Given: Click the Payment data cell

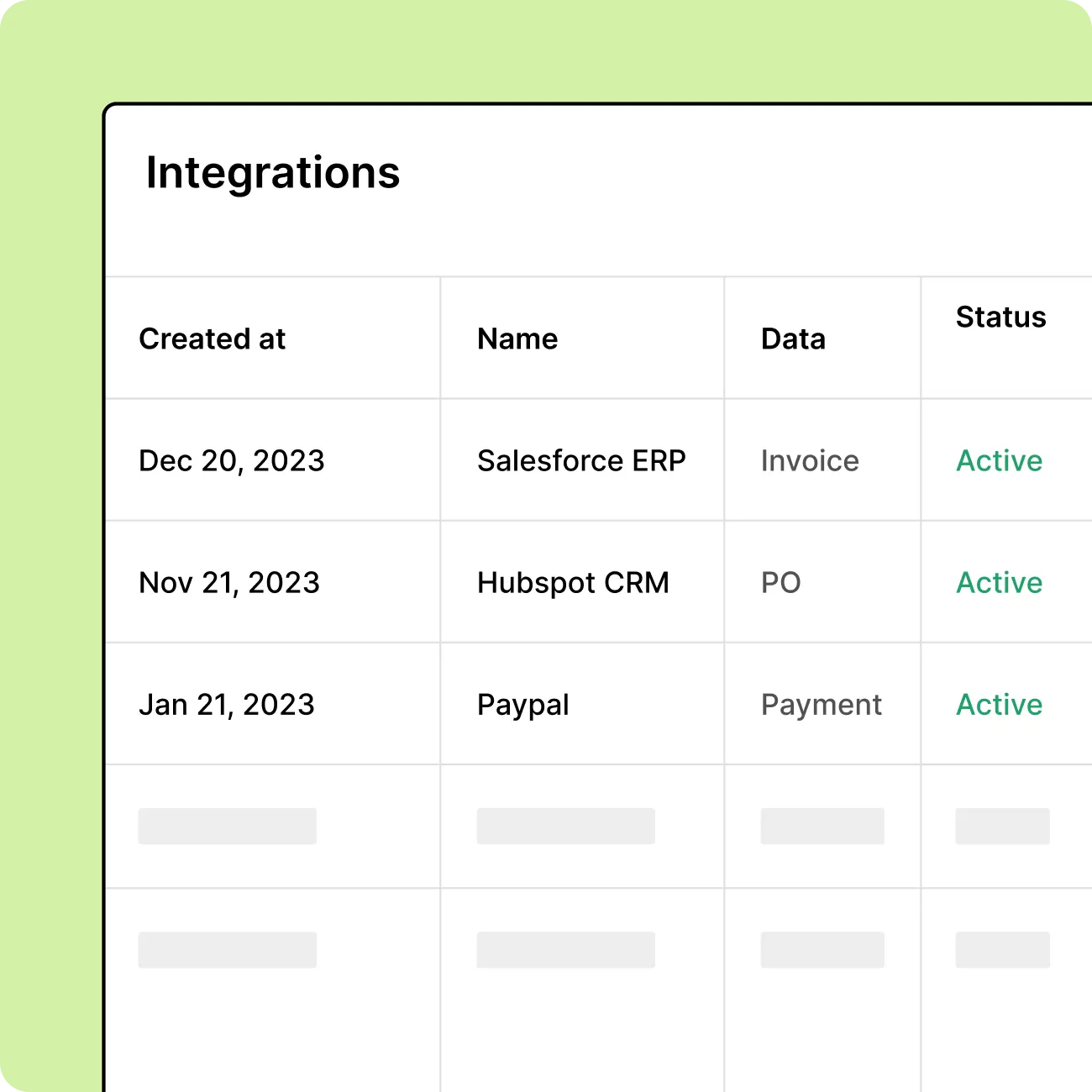Looking at the screenshot, I should pyautogui.click(x=822, y=706).
